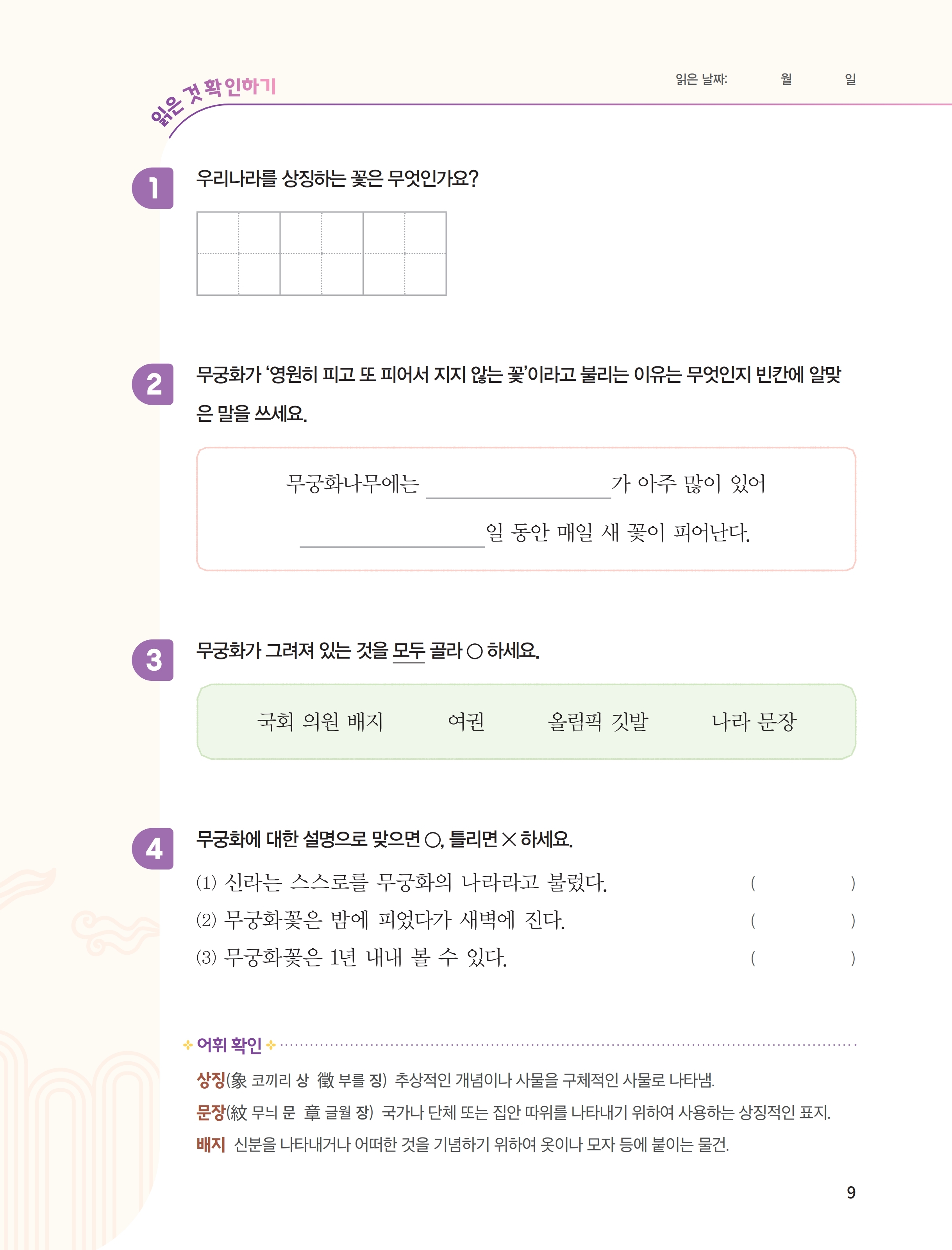Click the circle symbol in question 3 prompt
Screen dimensions: 952x1250
(474, 652)
